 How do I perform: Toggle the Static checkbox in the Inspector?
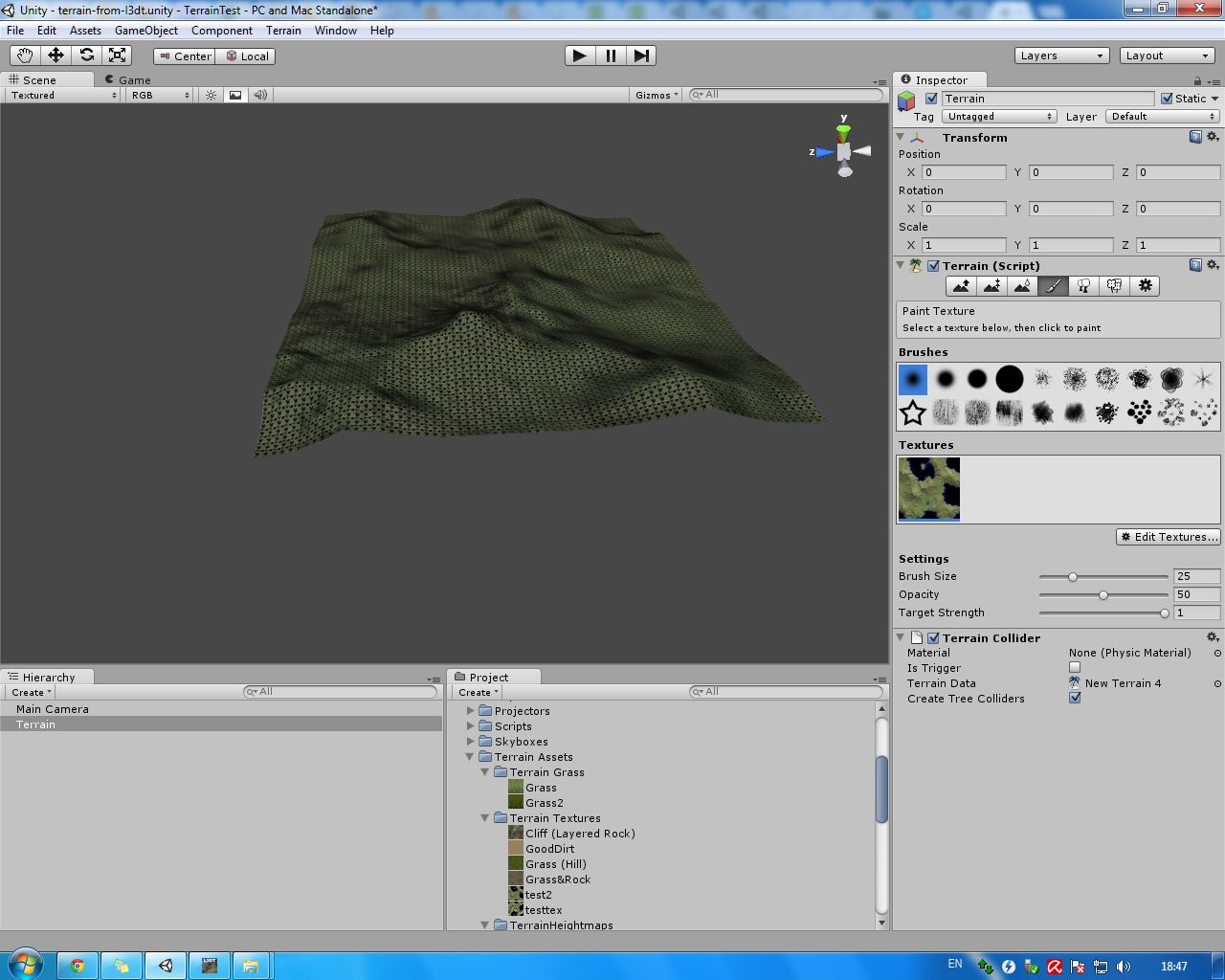coord(1167,98)
